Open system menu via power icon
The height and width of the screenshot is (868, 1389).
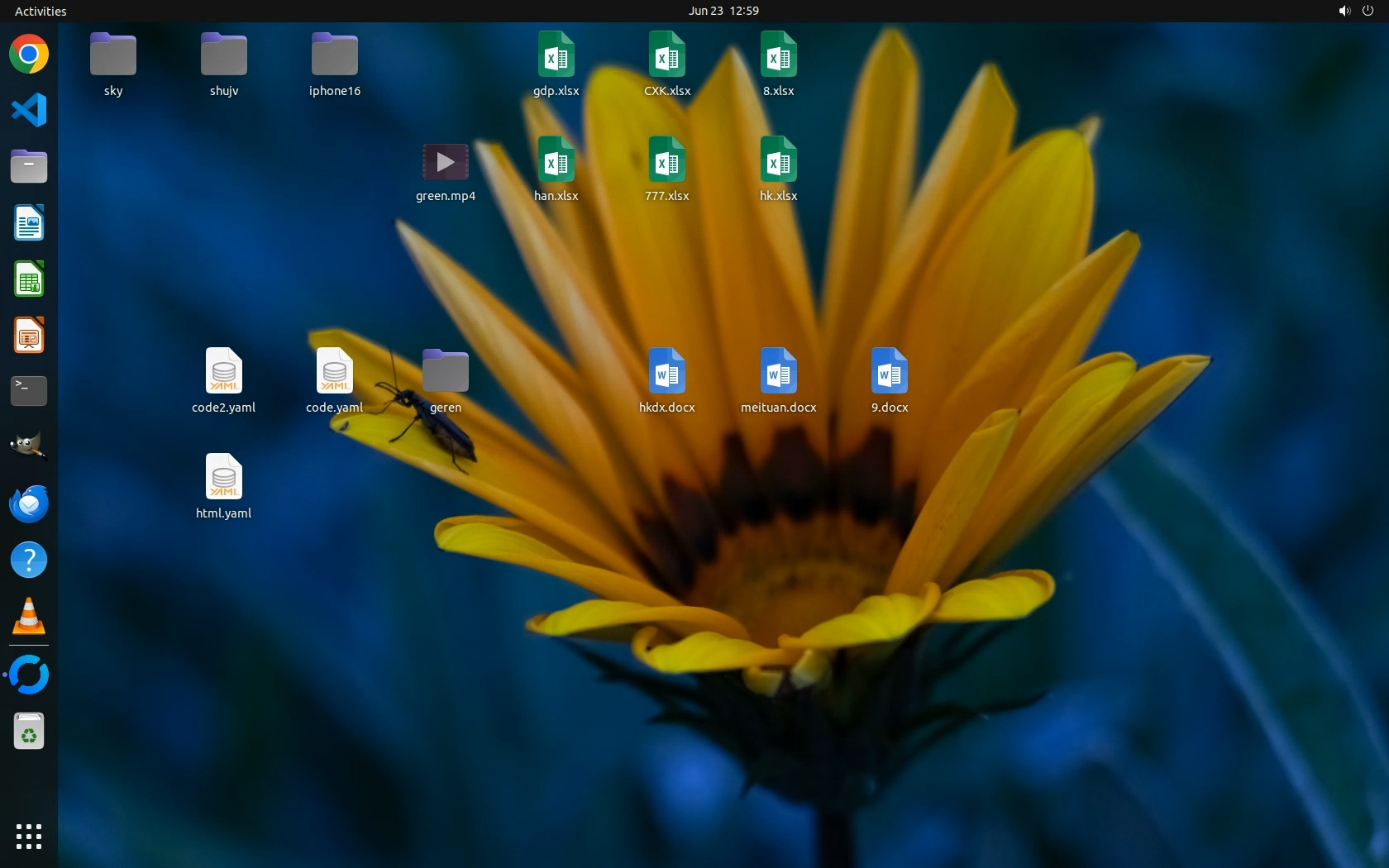click(1368, 11)
